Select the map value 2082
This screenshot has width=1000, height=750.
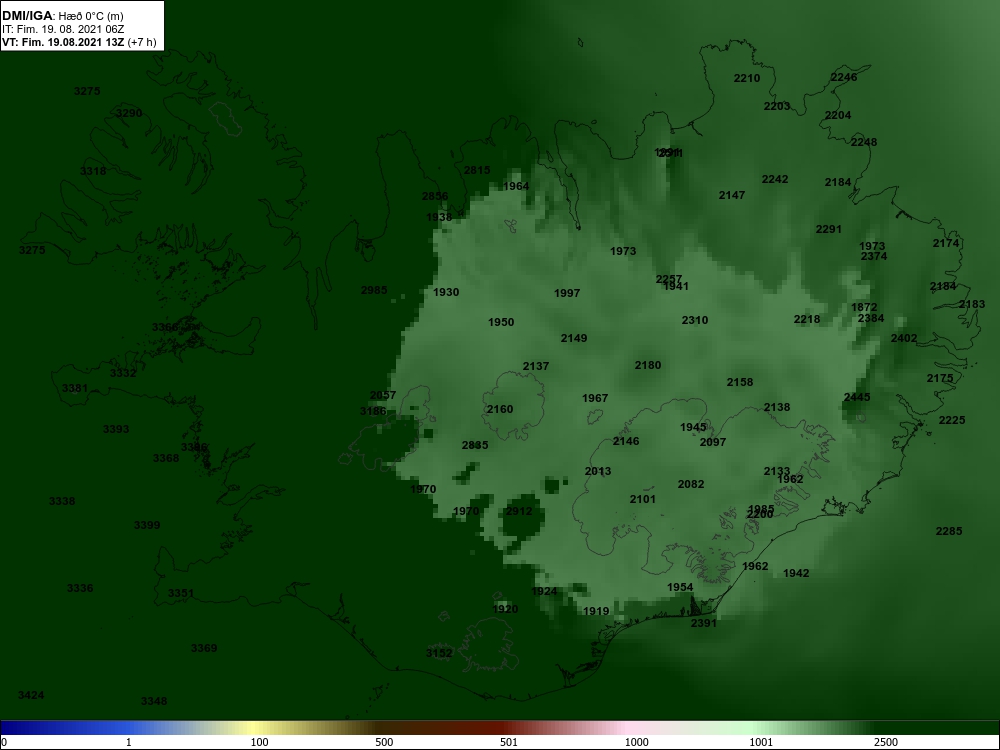click(691, 484)
